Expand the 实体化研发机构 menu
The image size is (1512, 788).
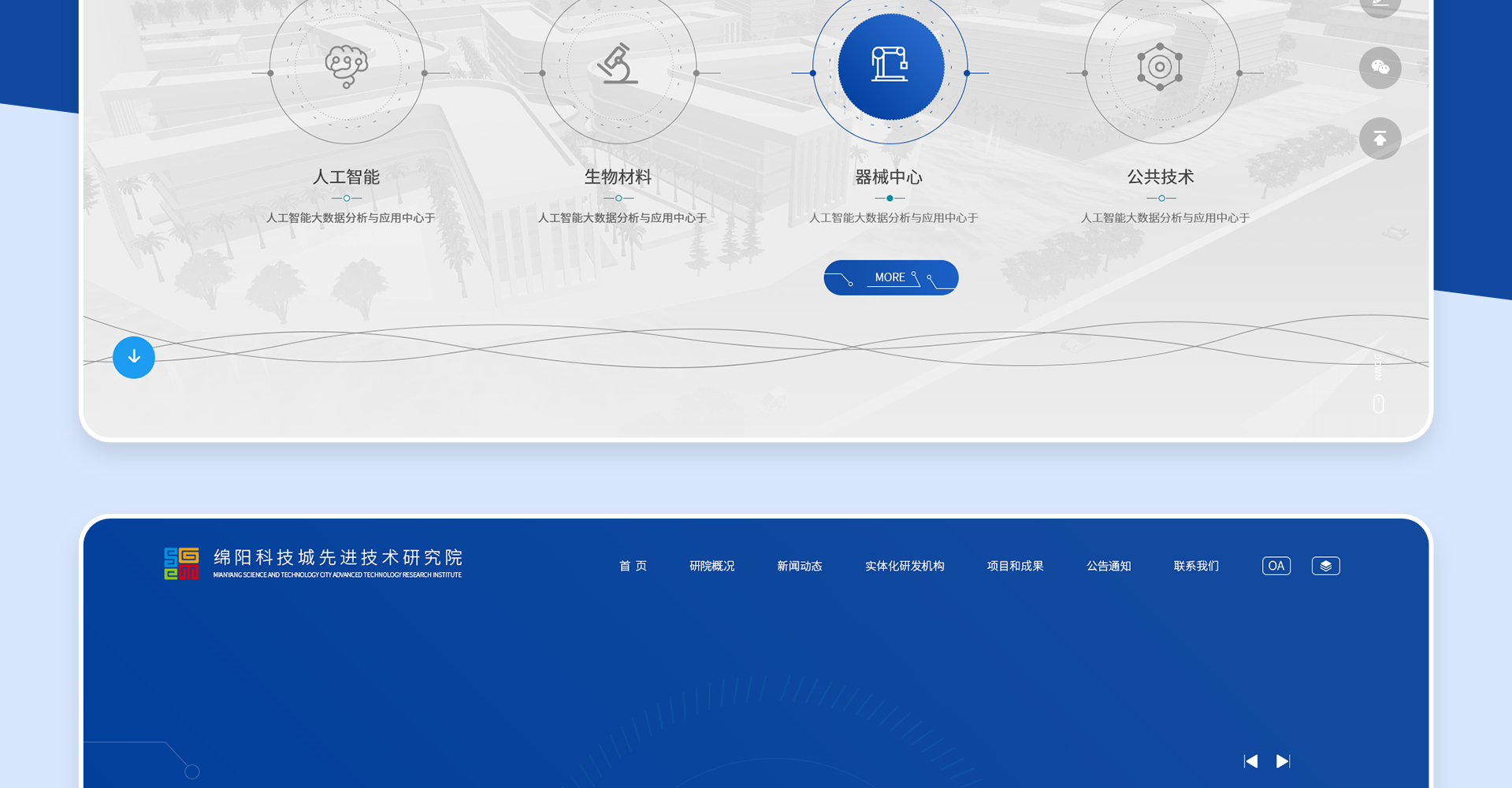click(x=904, y=566)
